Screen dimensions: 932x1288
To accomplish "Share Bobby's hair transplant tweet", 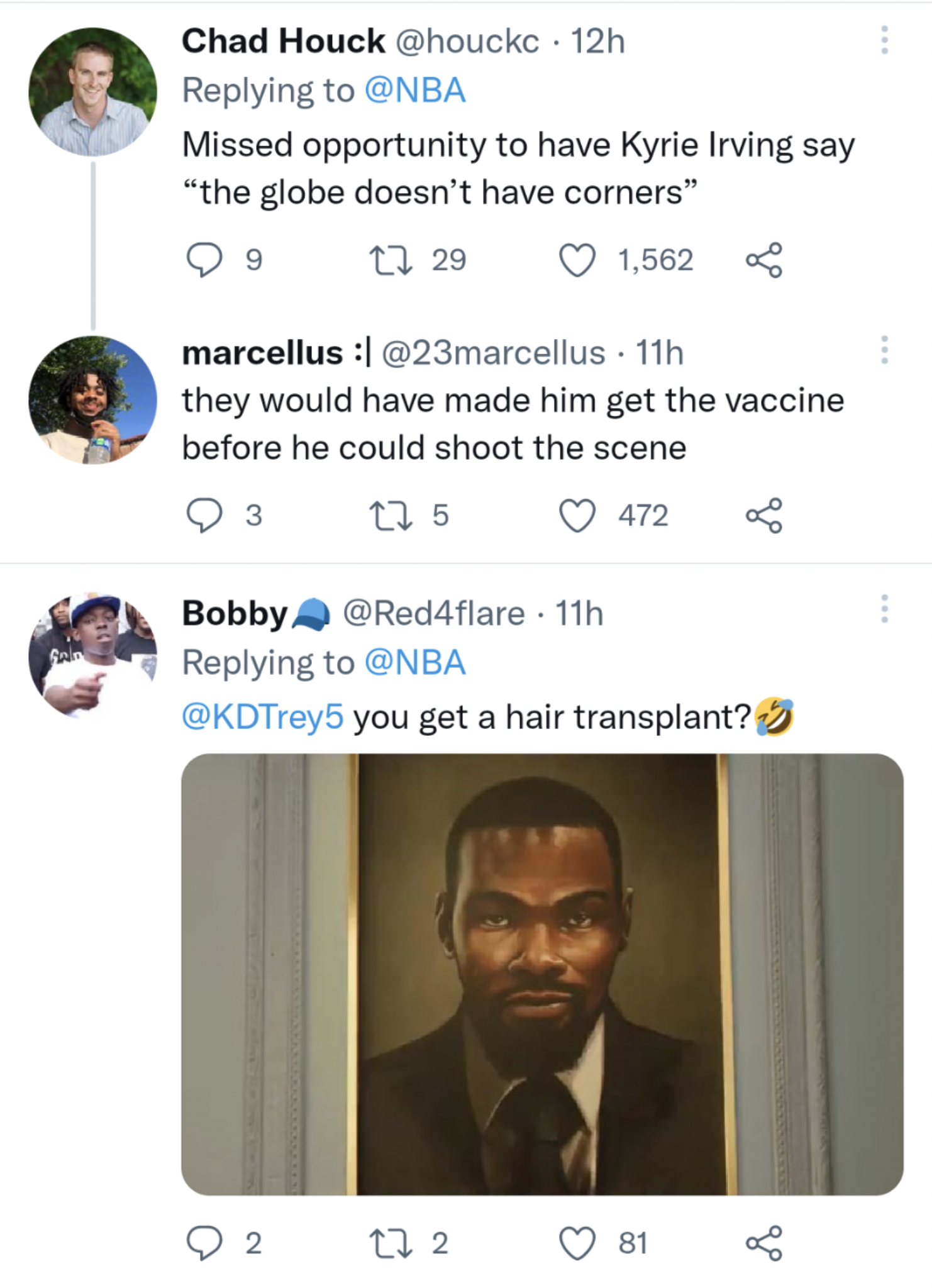I will [x=764, y=1243].
